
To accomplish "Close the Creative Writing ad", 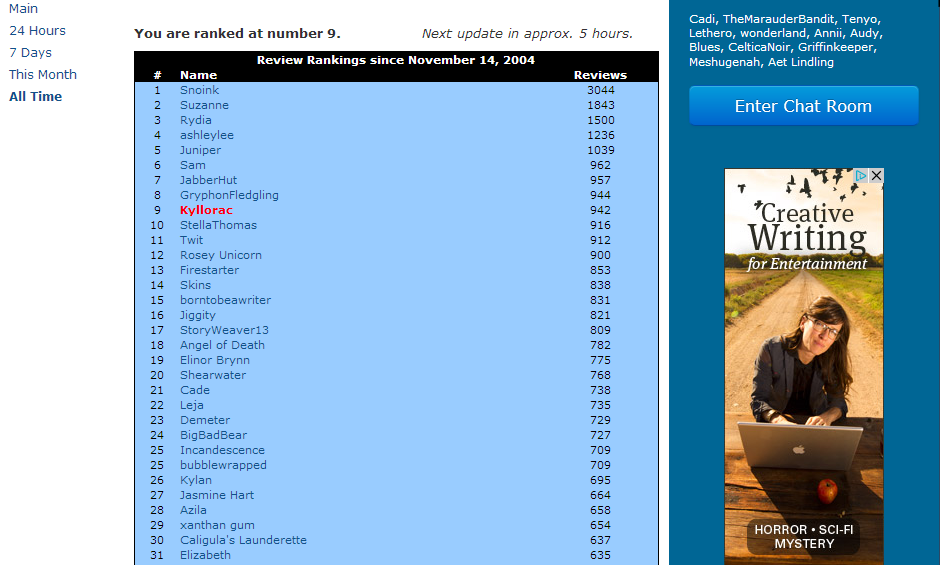I will [x=876, y=175].
